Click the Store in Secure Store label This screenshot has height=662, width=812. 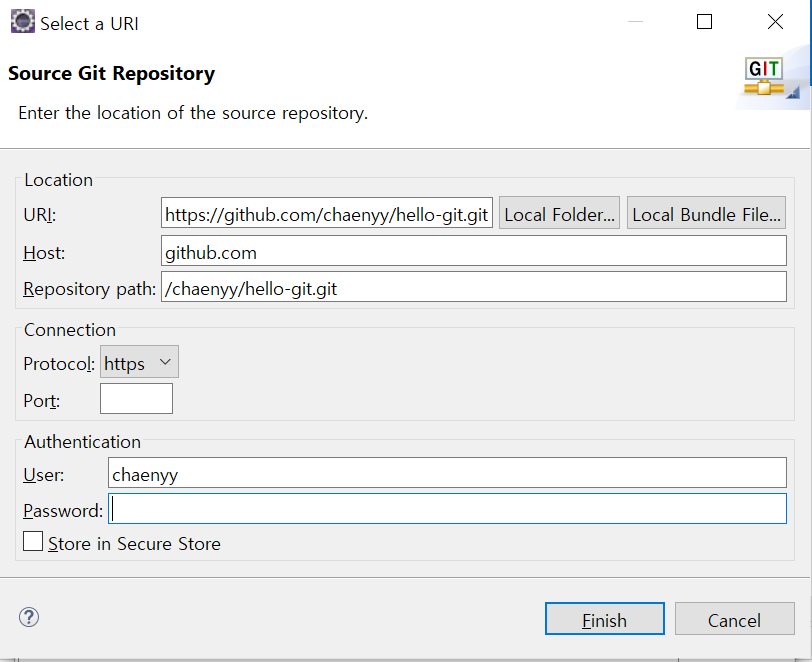coord(134,543)
